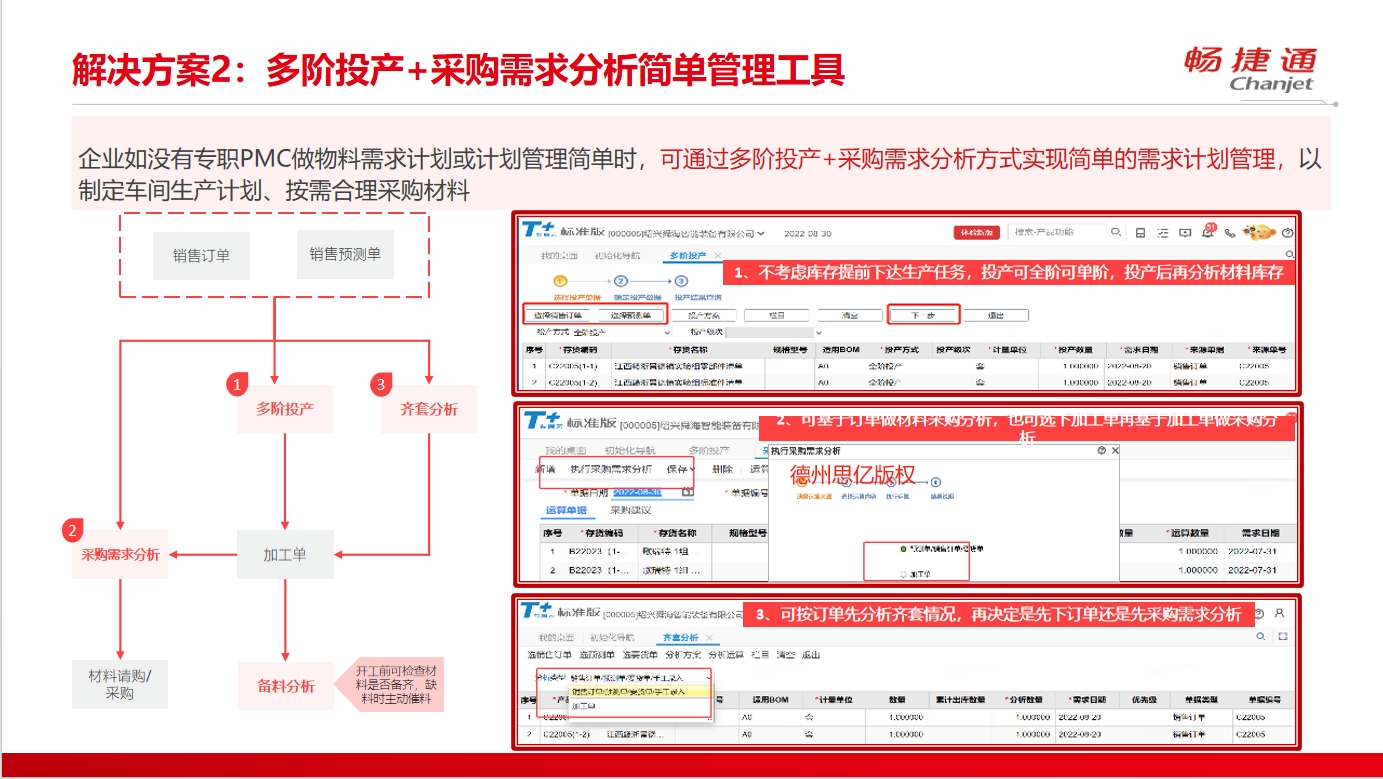This screenshot has height=779, width=1383.
Task: Click help icon in 齐套分析 screenshot header
Action: pos(1258,613)
